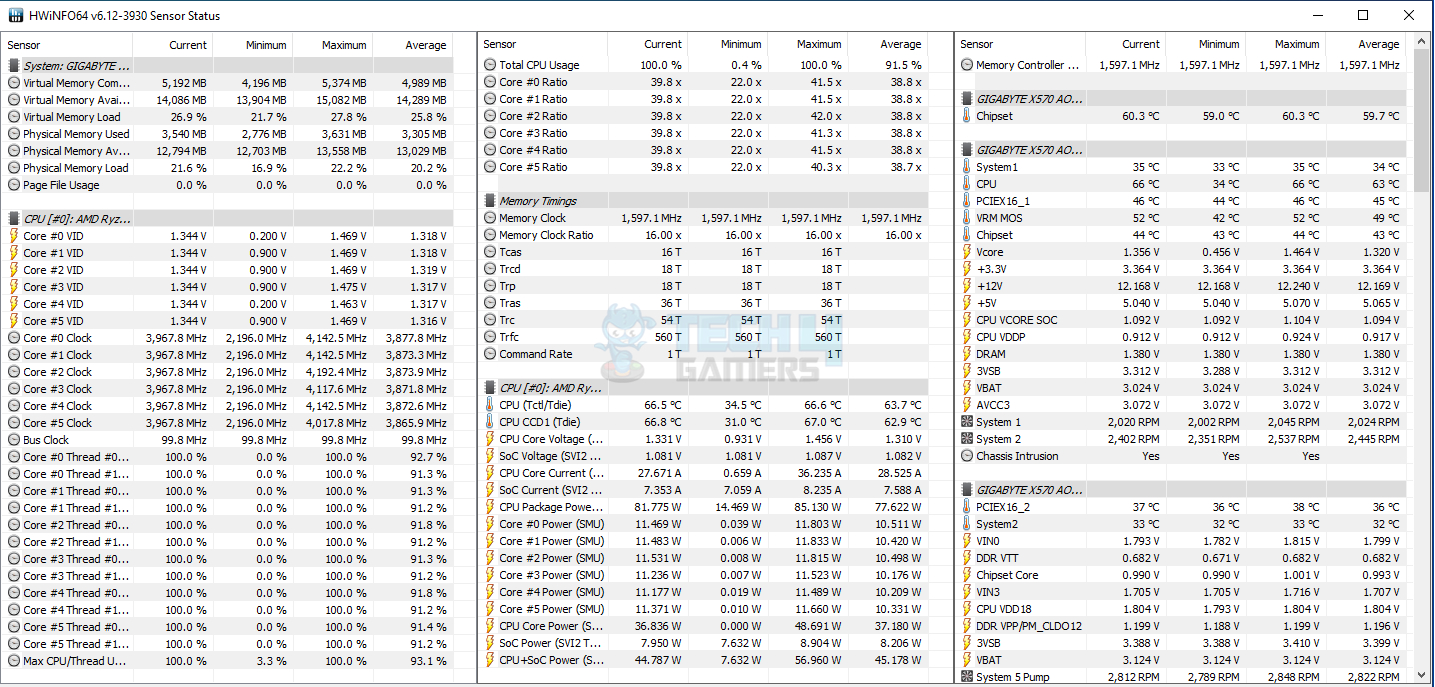Screen dimensions: 1435x687
Task: Click the right sensor panel's vertical scrollbar thumb
Action: 1422,122
